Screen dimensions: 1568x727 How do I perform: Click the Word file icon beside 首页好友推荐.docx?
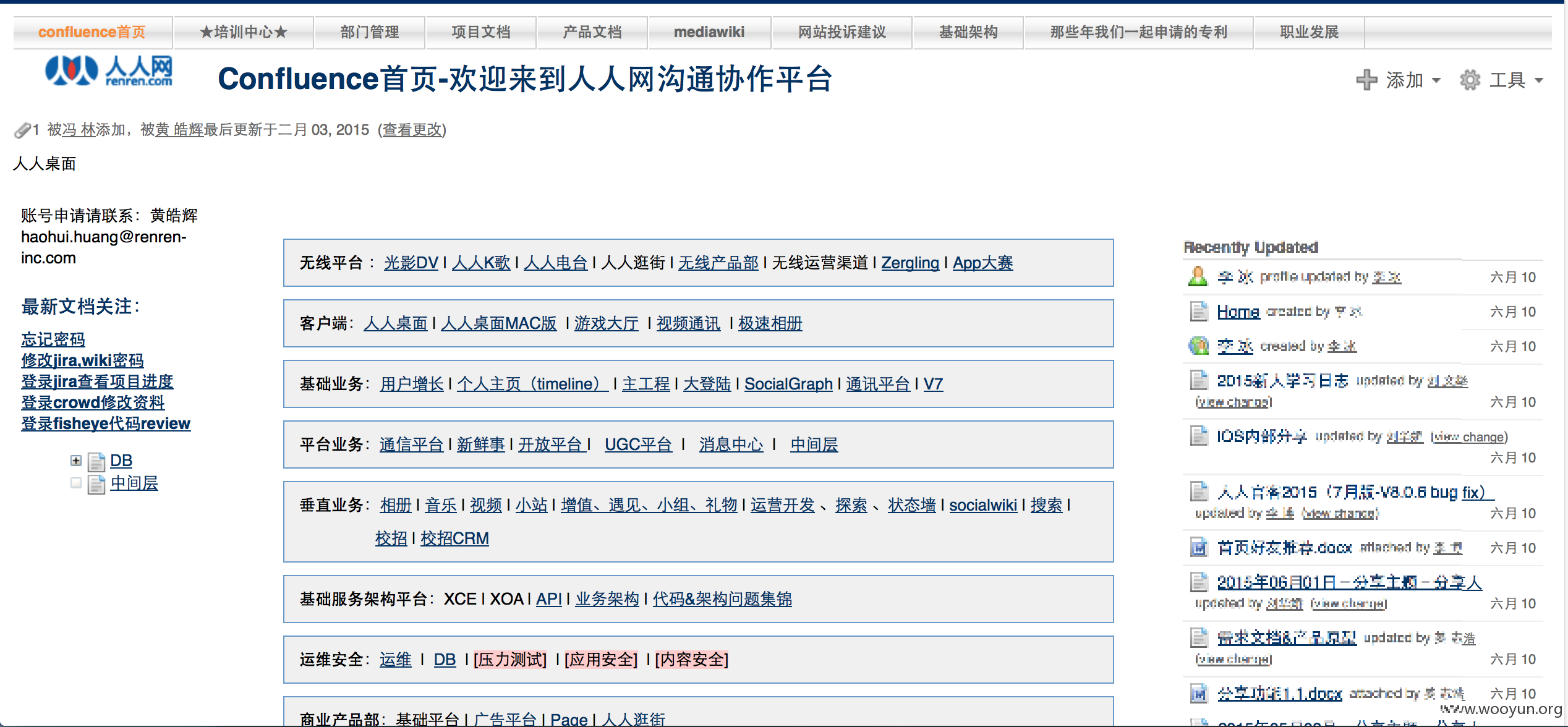1198,547
